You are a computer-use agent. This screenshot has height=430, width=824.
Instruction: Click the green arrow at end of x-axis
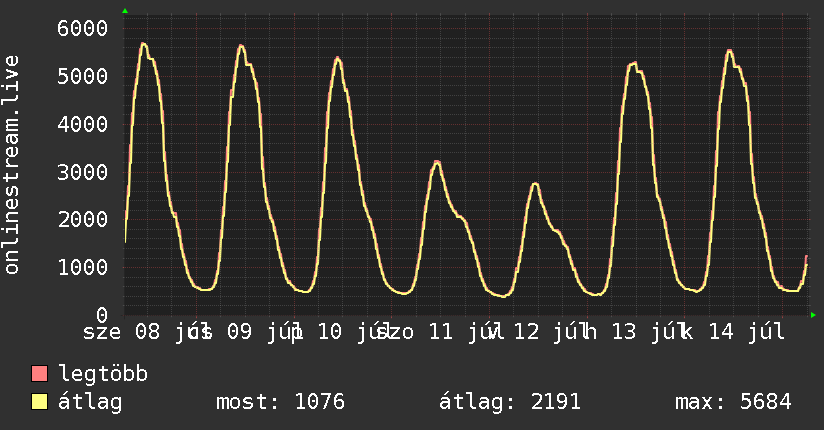pos(813,315)
